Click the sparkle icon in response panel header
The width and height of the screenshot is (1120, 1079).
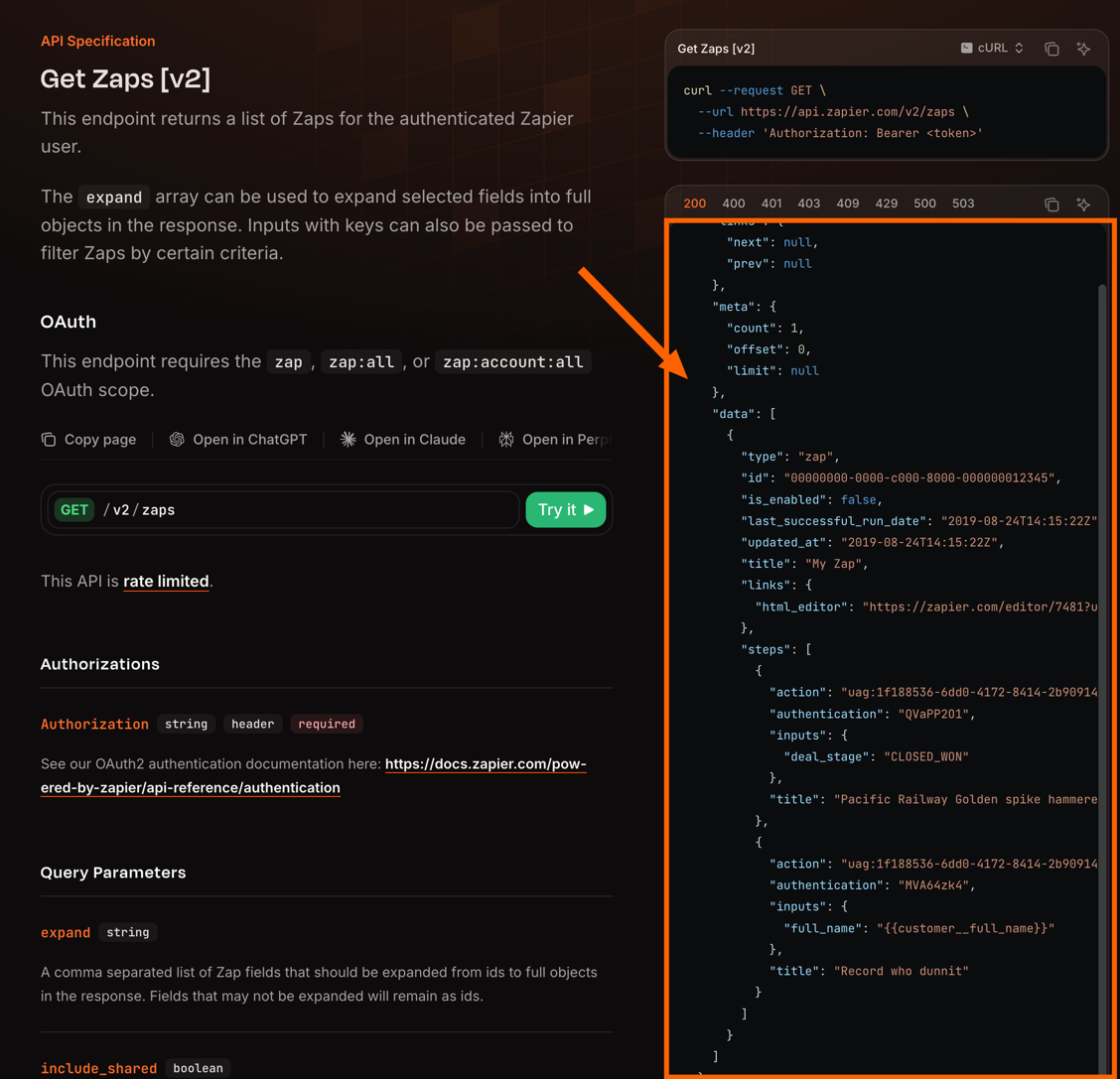pyautogui.click(x=1083, y=204)
